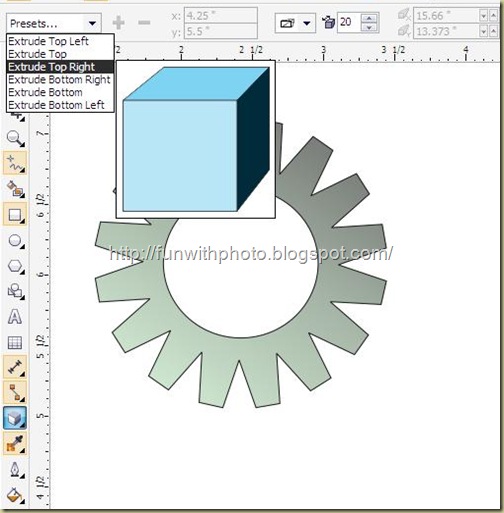504x513 pixels.
Task: Select the Text tool
Action: (15, 316)
